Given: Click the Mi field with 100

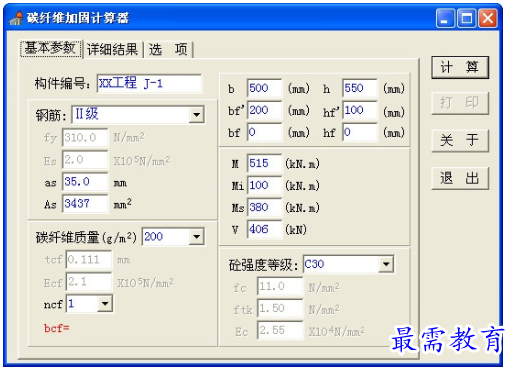Looking at the screenshot, I should [x=264, y=185].
